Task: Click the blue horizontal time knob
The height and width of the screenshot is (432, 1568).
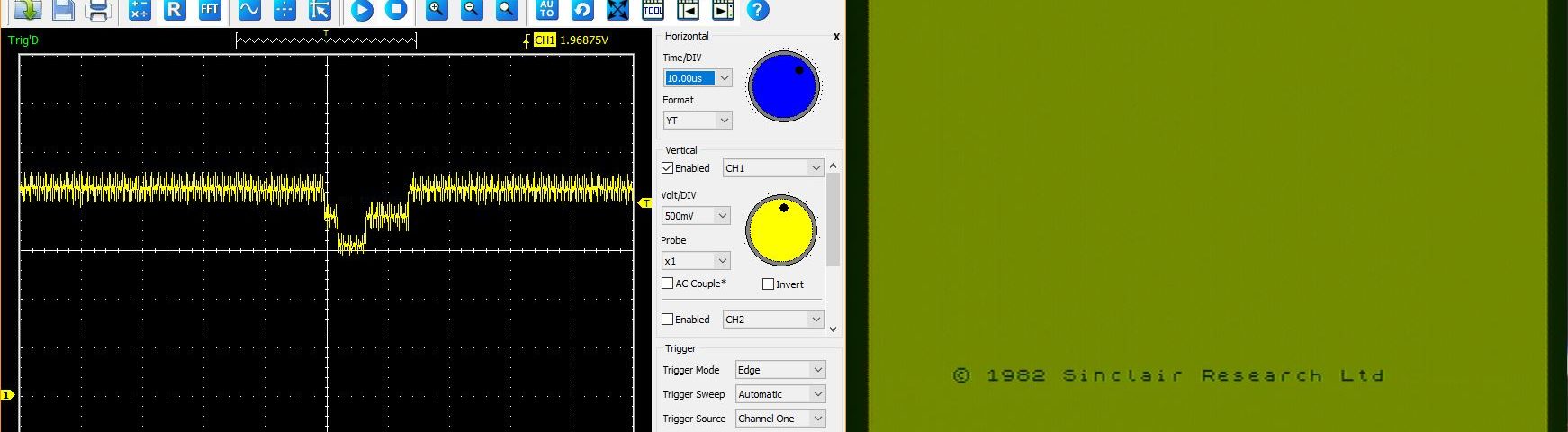Action: [x=783, y=86]
